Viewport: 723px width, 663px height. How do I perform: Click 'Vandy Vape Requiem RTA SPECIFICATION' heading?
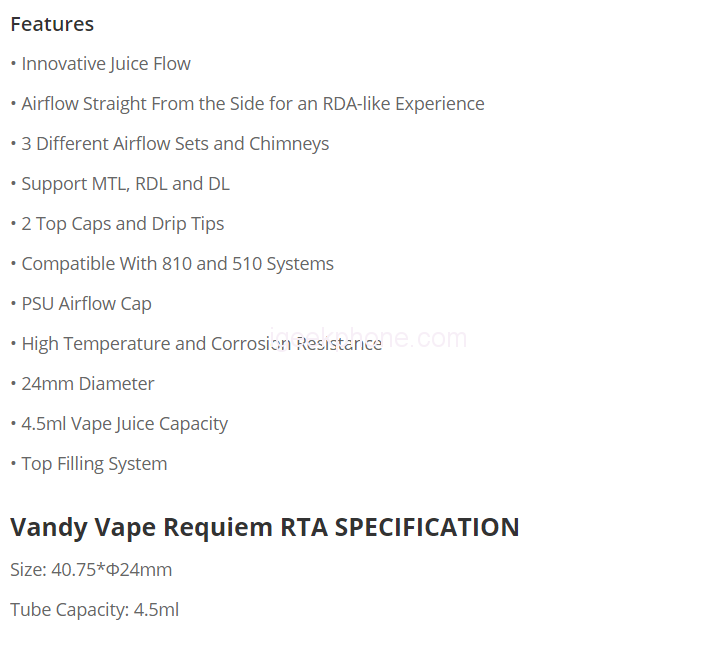click(264, 527)
